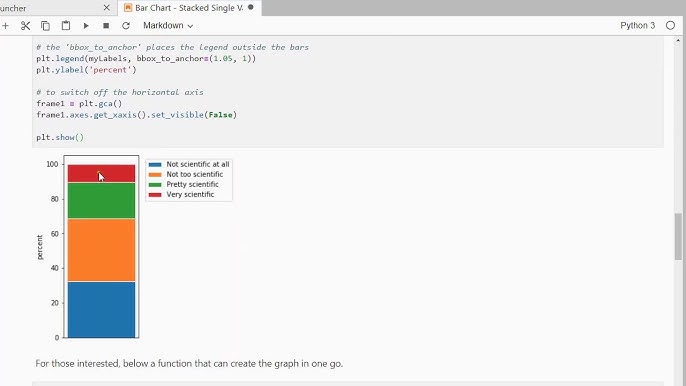This screenshot has height=386, width=686.
Task: Copy the selected cell
Action: pyautogui.click(x=45, y=26)
